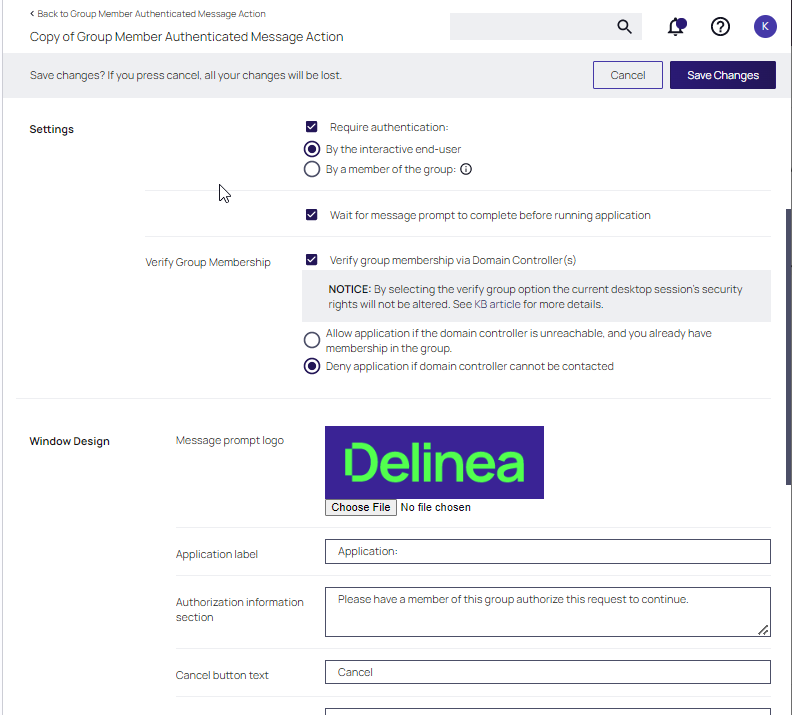Click Cancel button in save banner
Image resolution: width=792 pixels, height=715 pixels.
click(627, 75)
